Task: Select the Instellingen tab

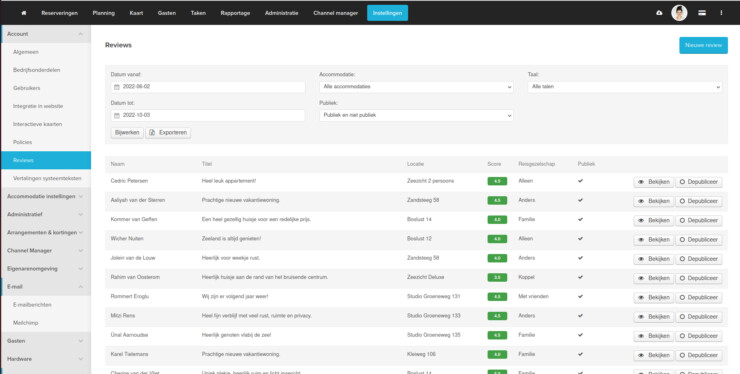Action: 387,13
